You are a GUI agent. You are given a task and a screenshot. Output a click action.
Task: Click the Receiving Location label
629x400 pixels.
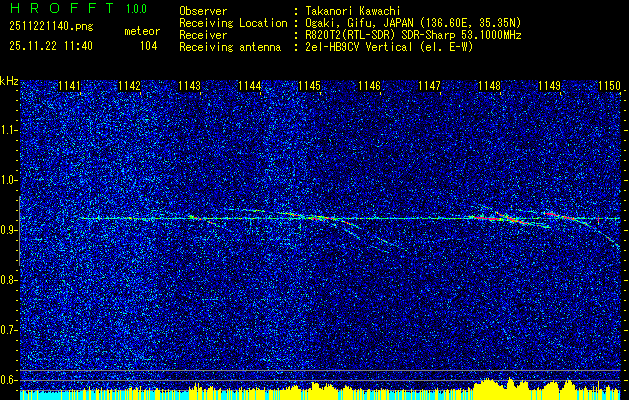click(233, 24)
